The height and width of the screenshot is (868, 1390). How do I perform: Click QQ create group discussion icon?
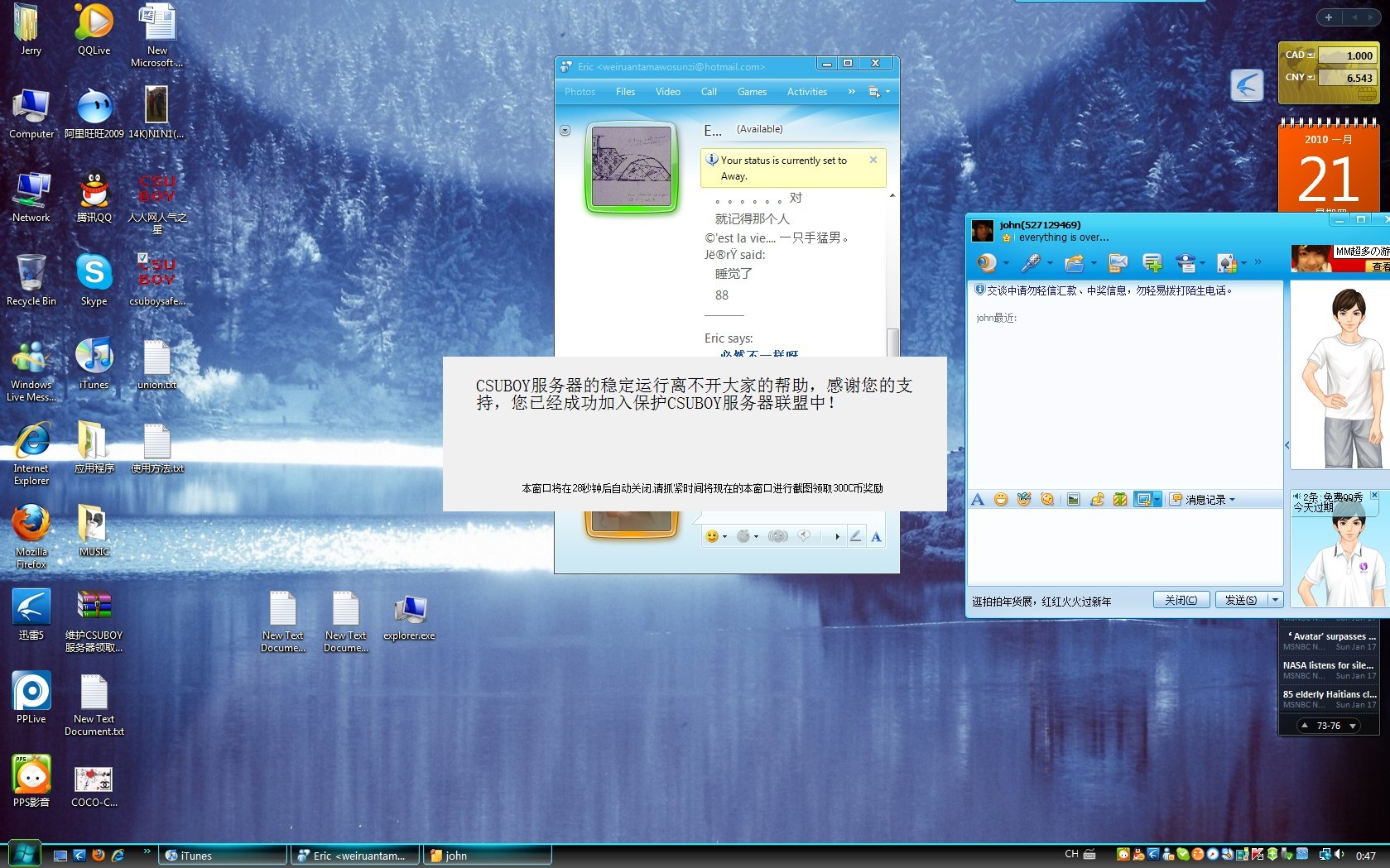[1152, 263]
